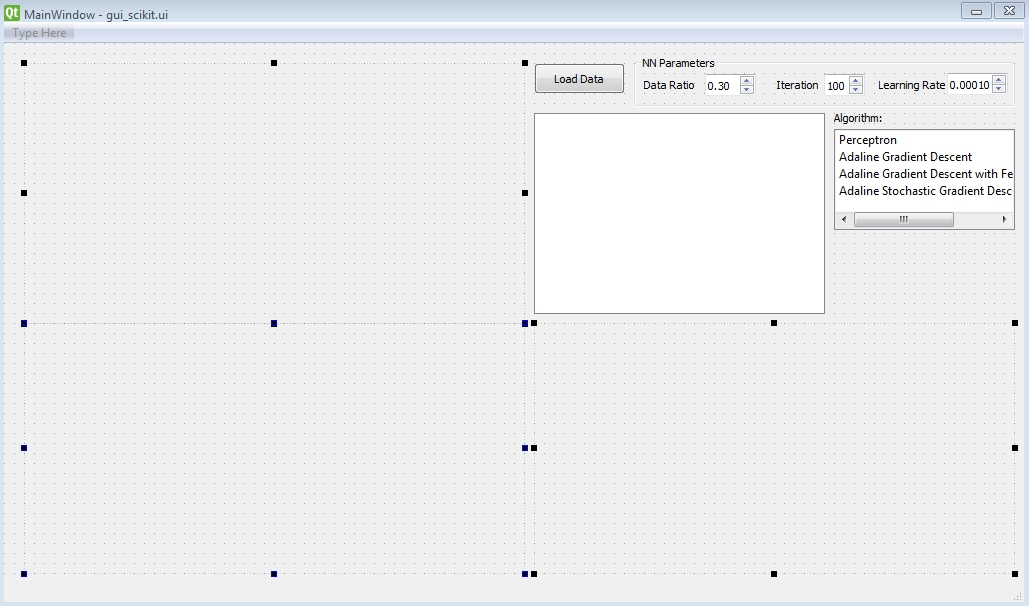Click the Load Data button
1029x606 pixels.
(578, 78)
